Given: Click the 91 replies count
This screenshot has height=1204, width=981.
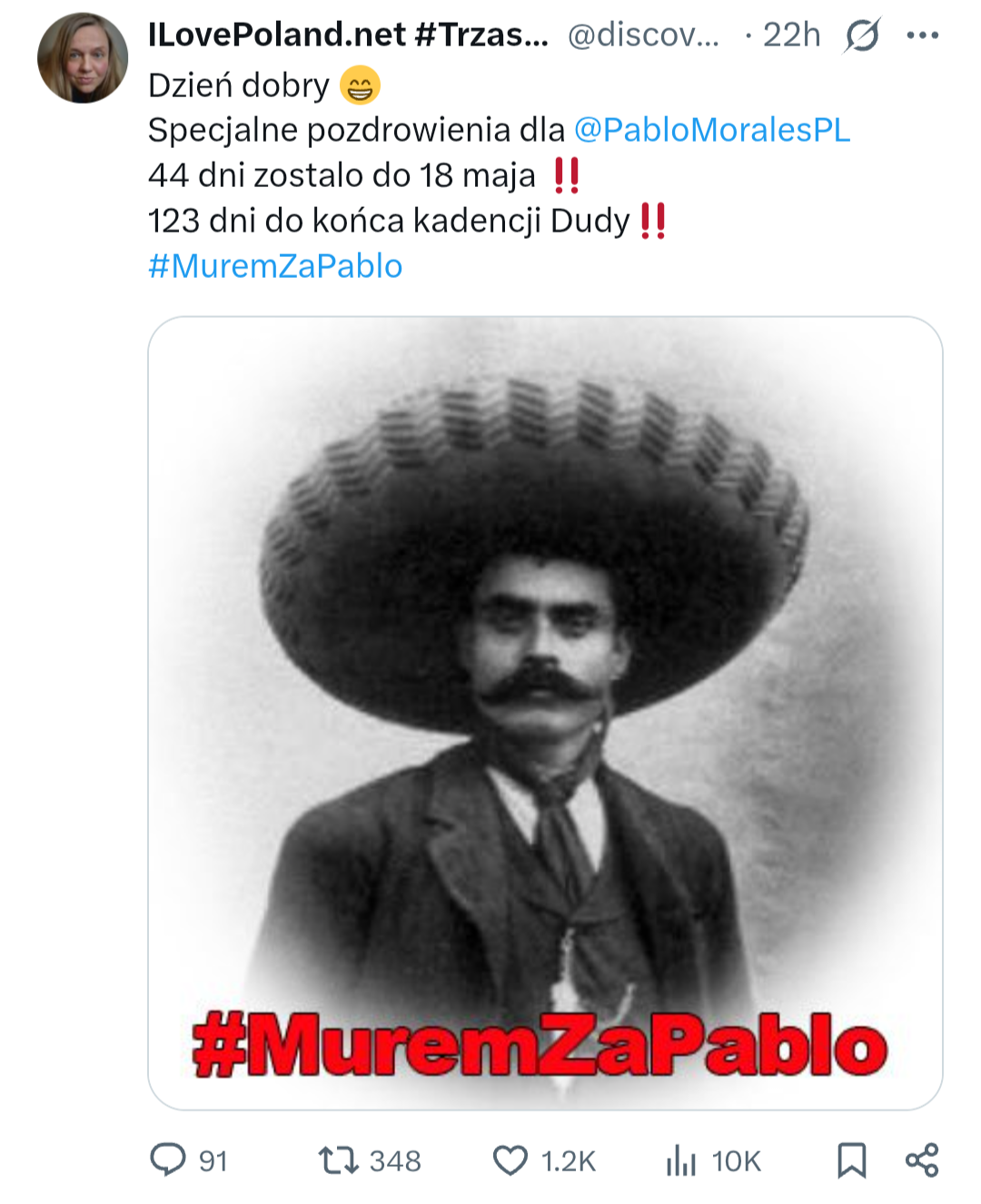Looking at the screenshot, I should (x=213, y=1160).
